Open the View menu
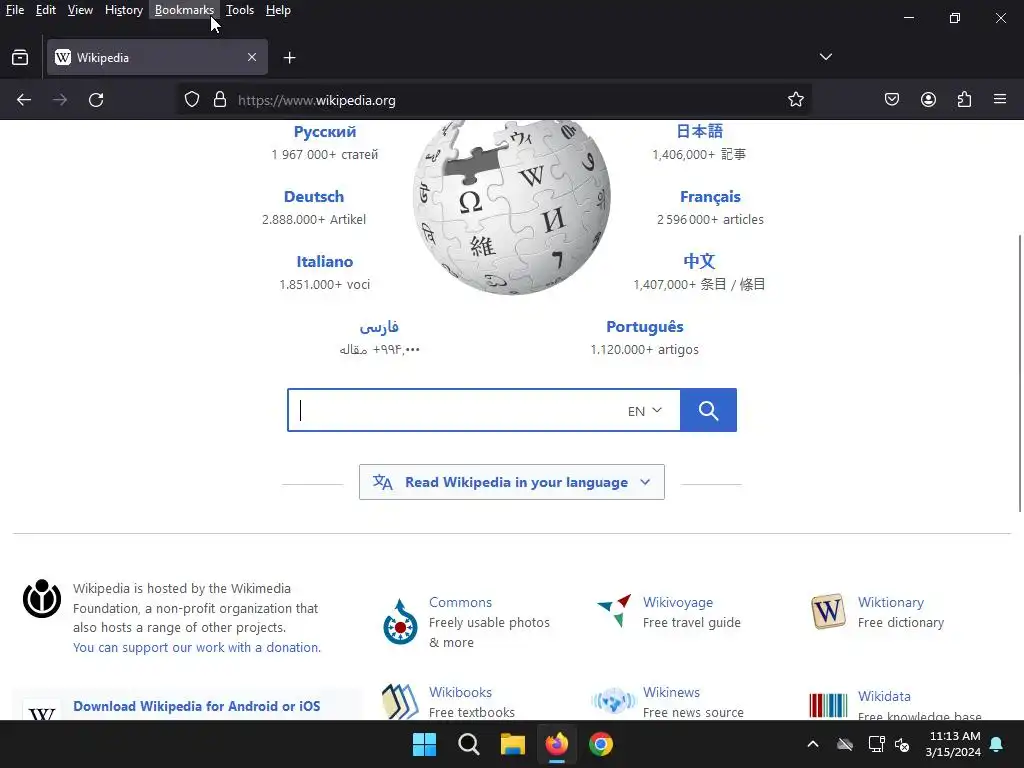 (x=80, y=10)
